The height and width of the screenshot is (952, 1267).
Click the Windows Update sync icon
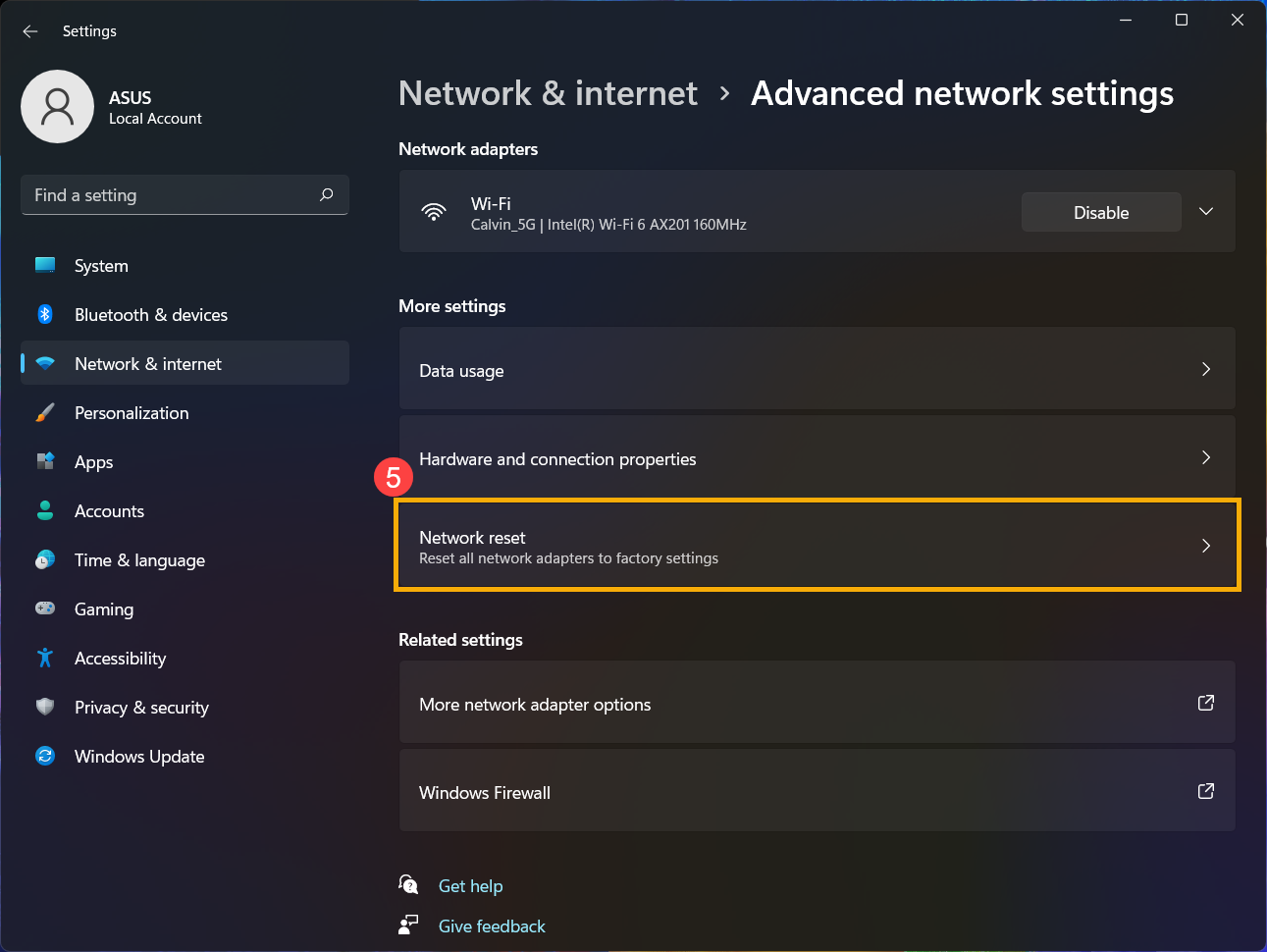coord(45,756)
